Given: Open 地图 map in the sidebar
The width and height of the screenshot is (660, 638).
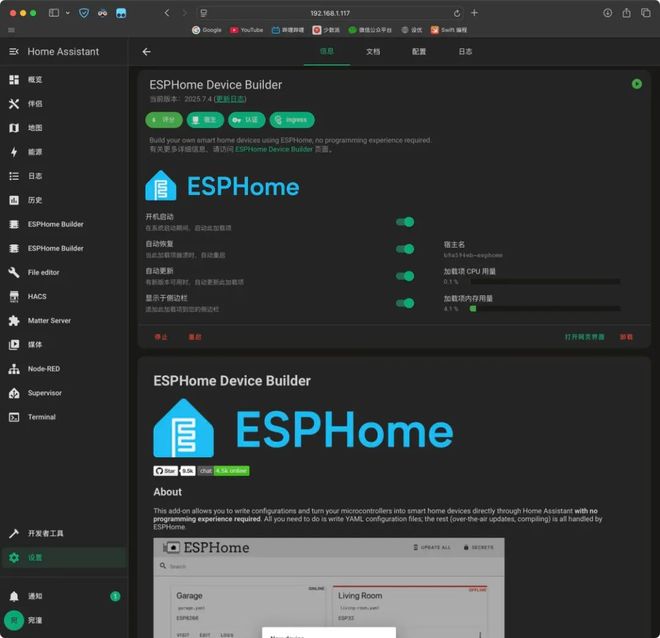Looking at the screenshot, I should click(x=64, y=128).
